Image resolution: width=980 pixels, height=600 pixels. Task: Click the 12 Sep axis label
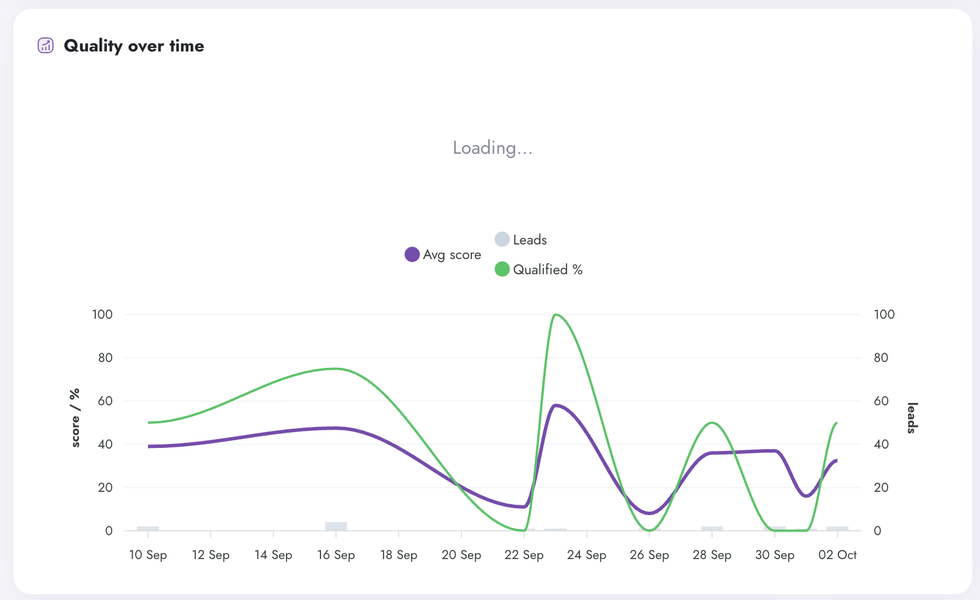point(211,554)
